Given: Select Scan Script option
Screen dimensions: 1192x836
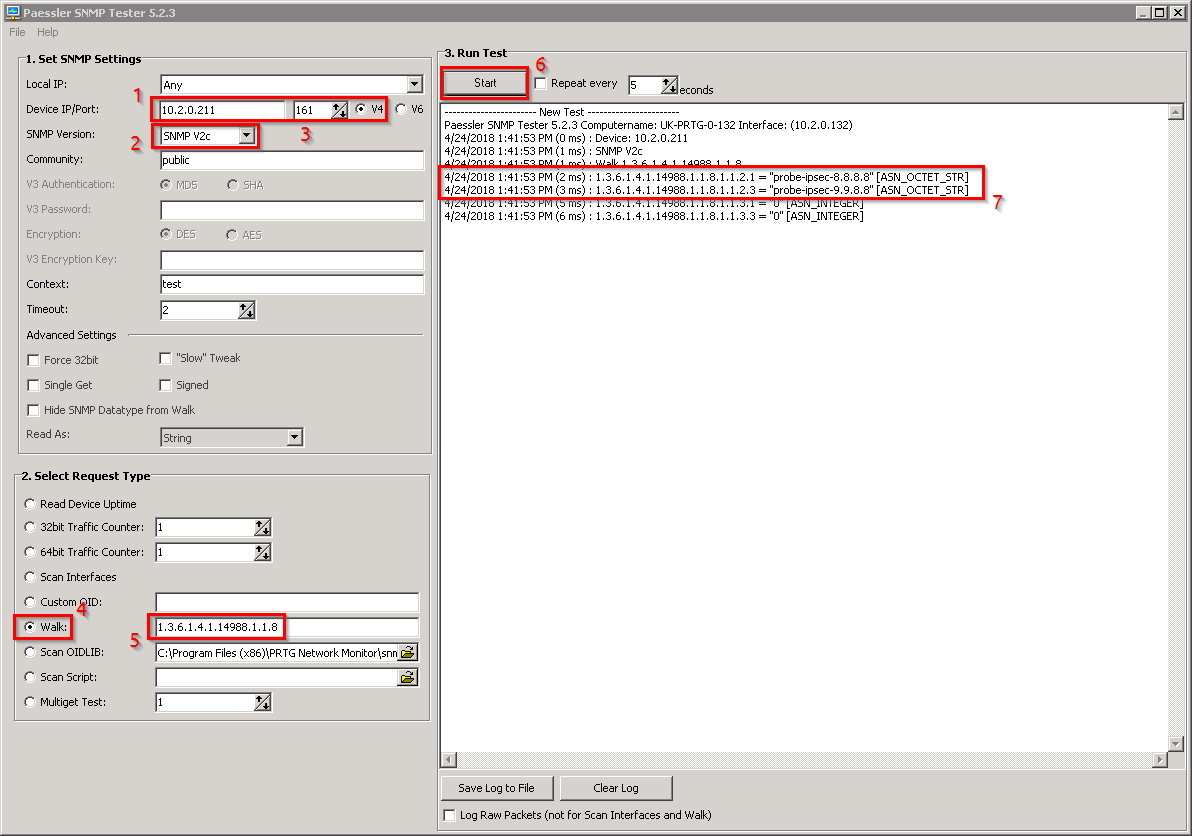Looking at the screenshot, I should [x=30, y=677].
